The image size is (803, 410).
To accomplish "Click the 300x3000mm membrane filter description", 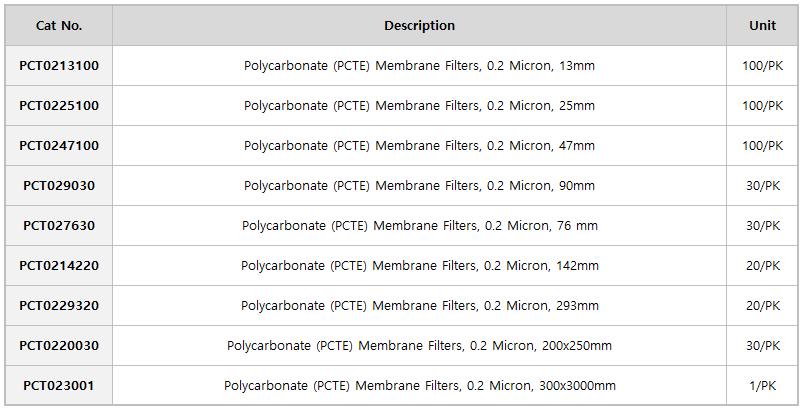I will click(419, 385).
